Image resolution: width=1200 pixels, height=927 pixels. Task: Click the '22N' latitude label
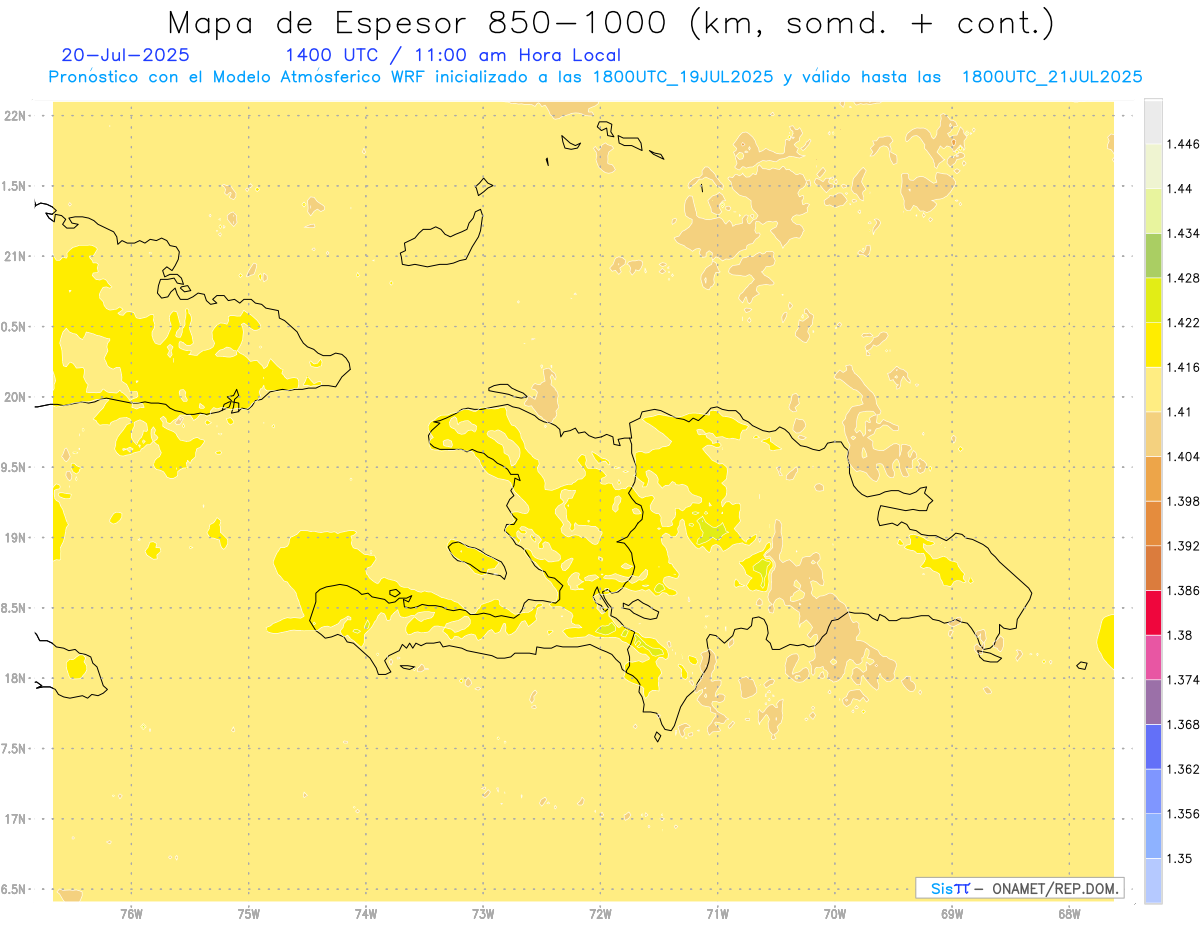pyautogui.click(x=15, y=115)
